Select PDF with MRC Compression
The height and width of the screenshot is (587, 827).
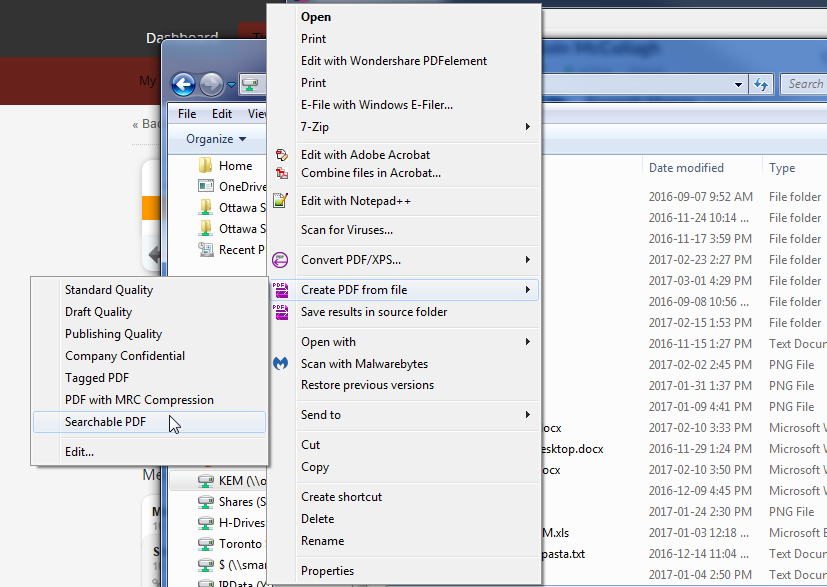[x=139, y=400]
